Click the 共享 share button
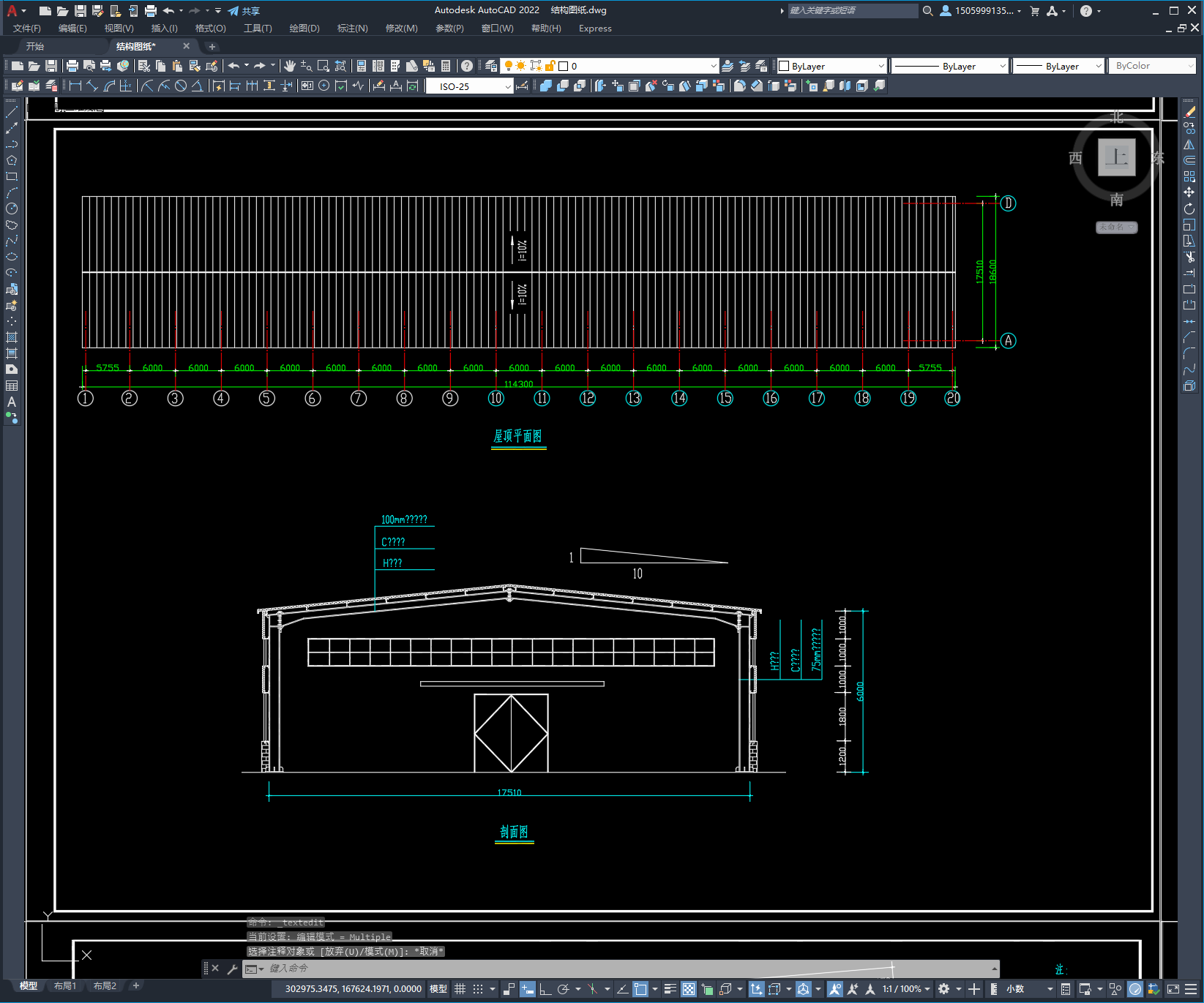The width and height of the screenshot is (1204, 1003). tap(244, 11)
